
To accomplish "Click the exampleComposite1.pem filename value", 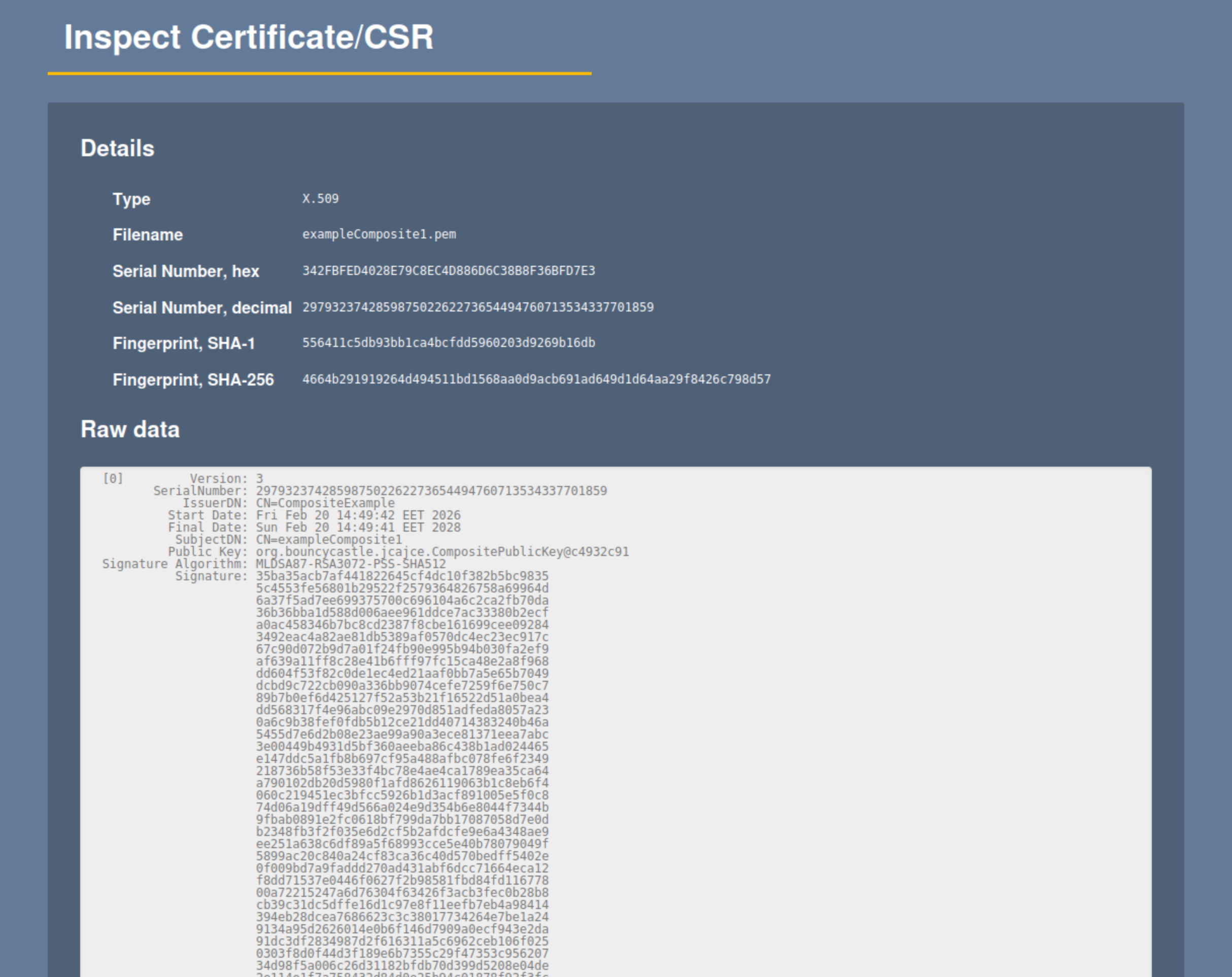I will pos(379,234).
